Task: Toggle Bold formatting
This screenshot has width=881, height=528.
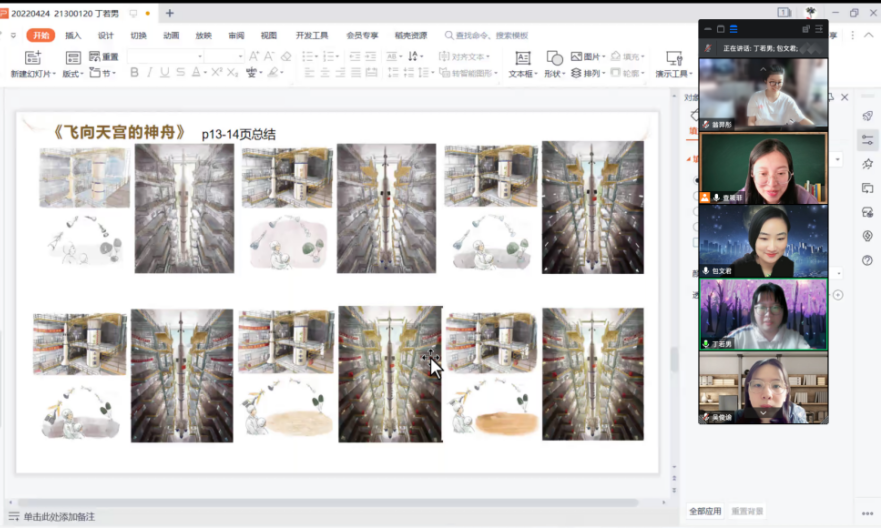Action: [x=134, y=72]
